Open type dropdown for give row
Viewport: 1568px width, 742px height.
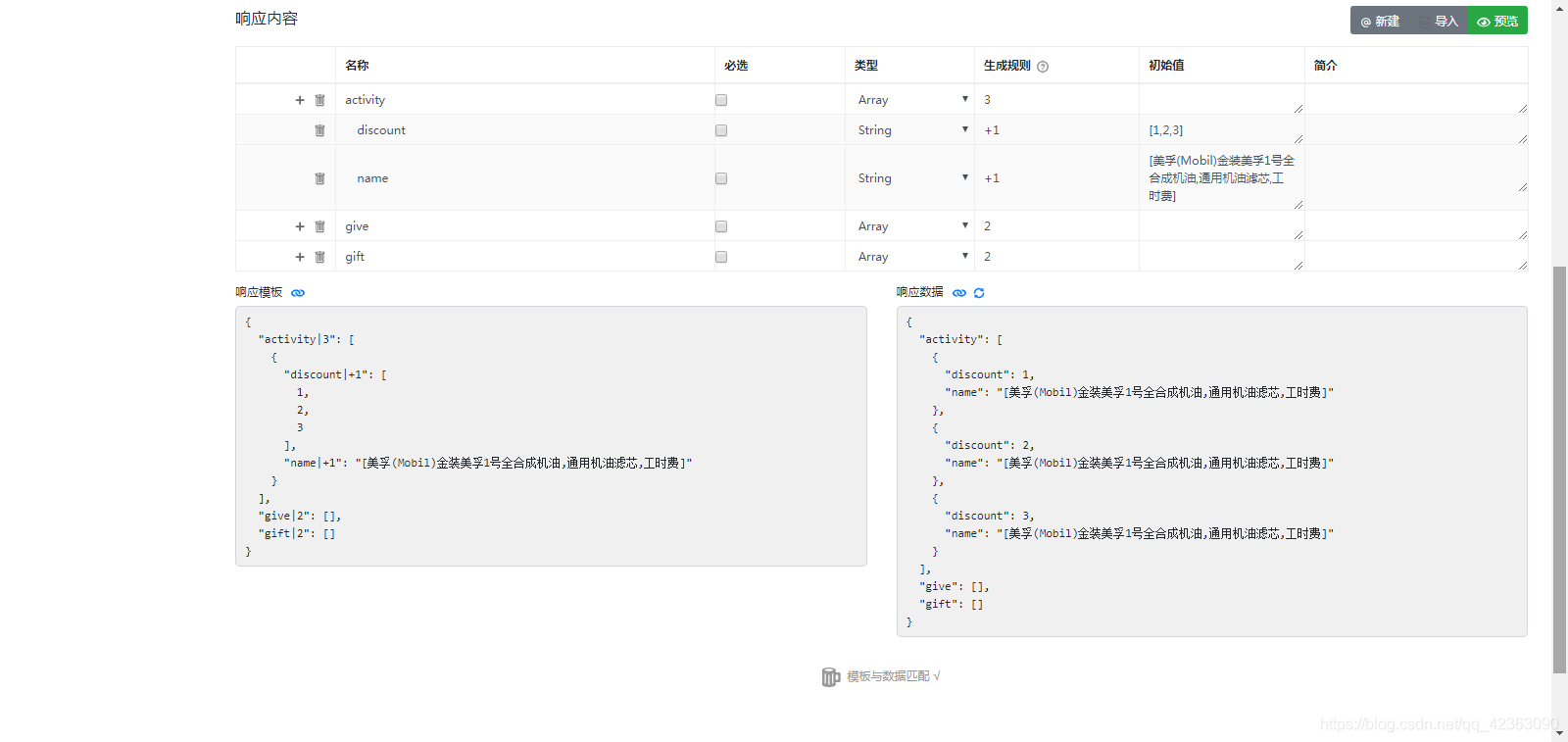(910, 226)
